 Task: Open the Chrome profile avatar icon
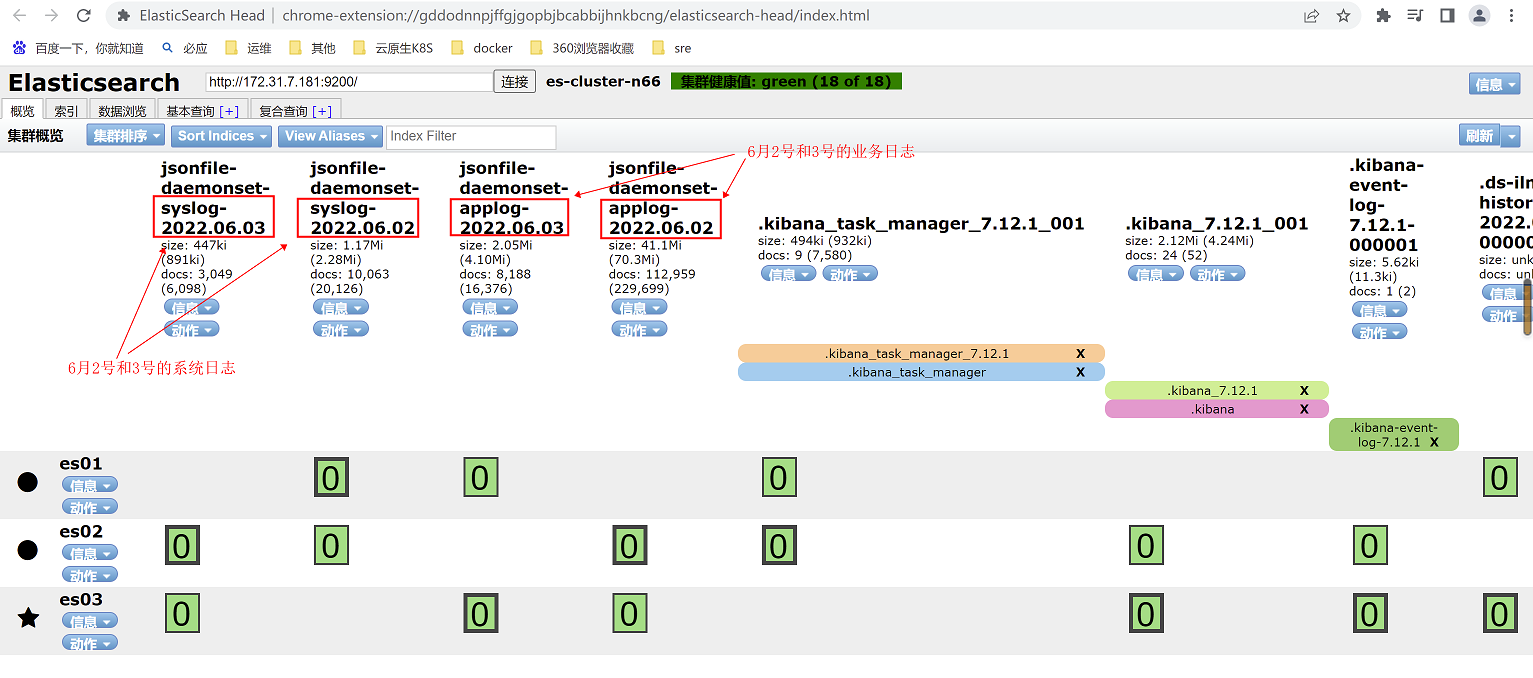click(1479, 16)
